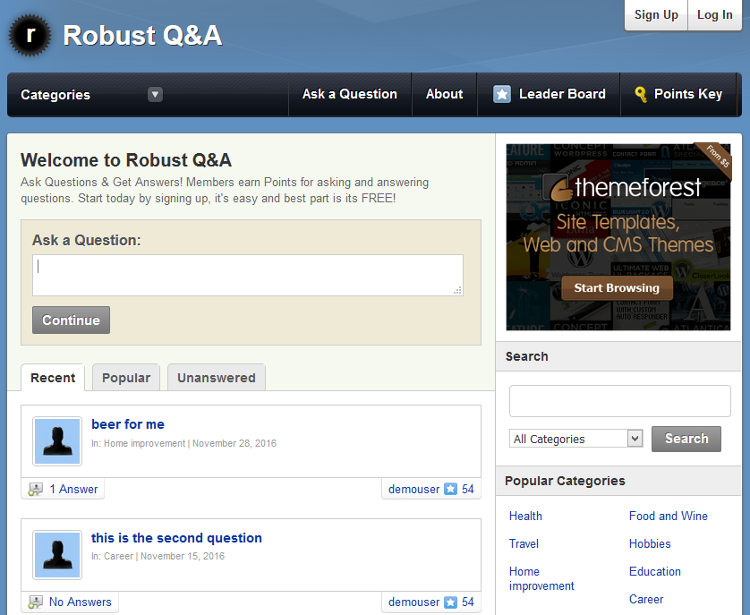Open the Food and Wine category
This screenshot has width=750, height=615.
click(668, 516)
